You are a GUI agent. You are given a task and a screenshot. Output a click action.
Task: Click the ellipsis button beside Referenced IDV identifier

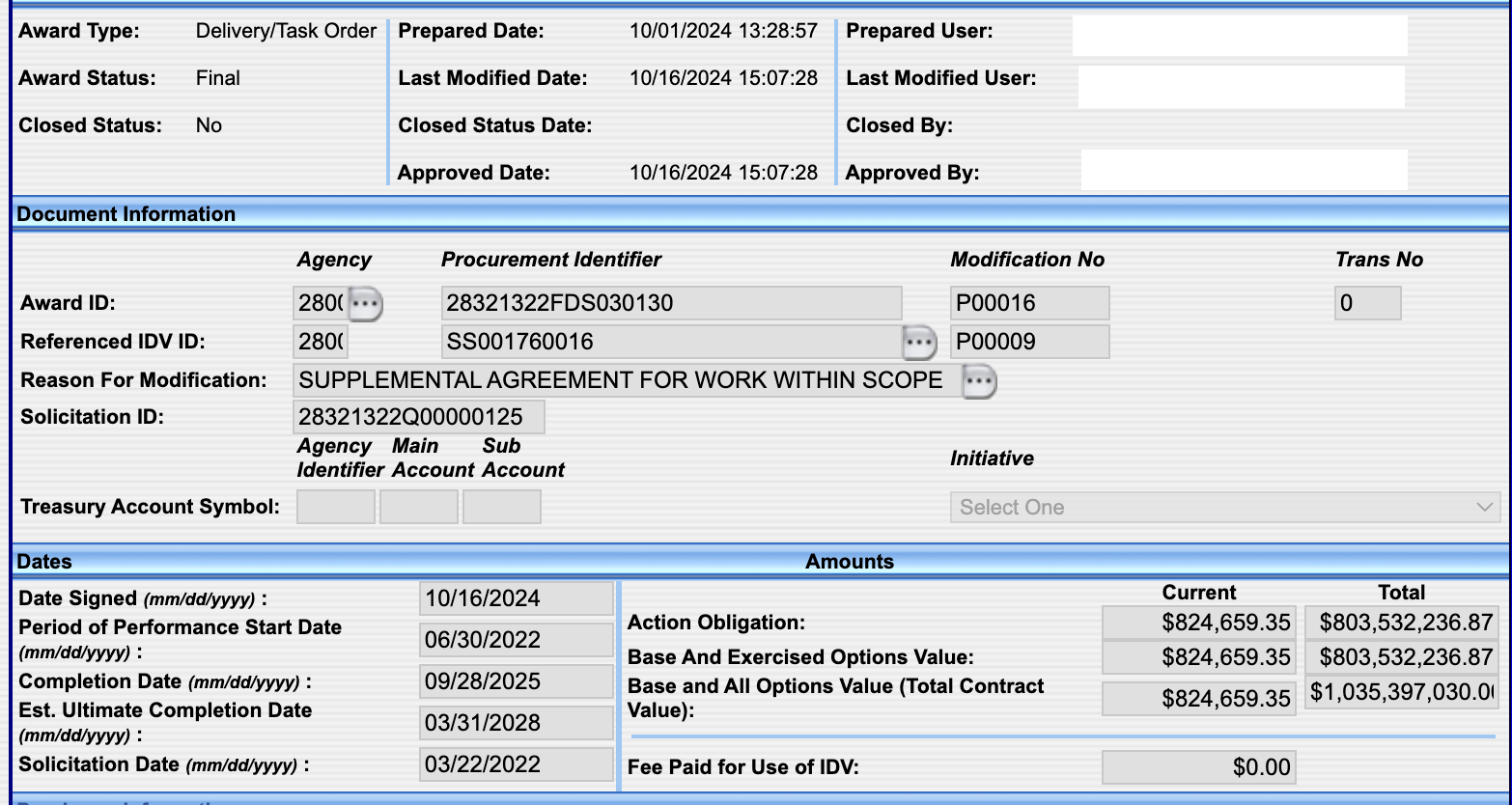918,342
